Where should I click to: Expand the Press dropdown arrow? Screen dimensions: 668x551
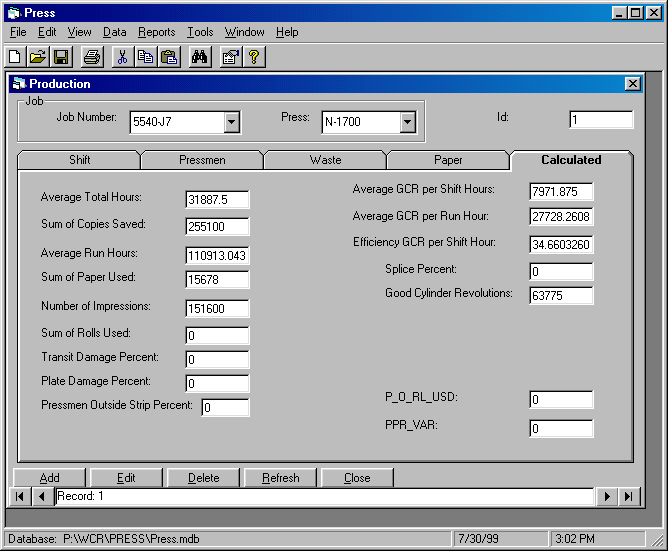click(x=408, y=122)
